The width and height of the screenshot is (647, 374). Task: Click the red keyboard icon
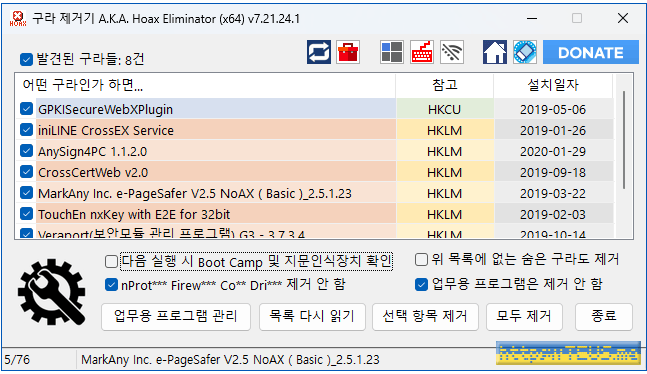point(422,52)
